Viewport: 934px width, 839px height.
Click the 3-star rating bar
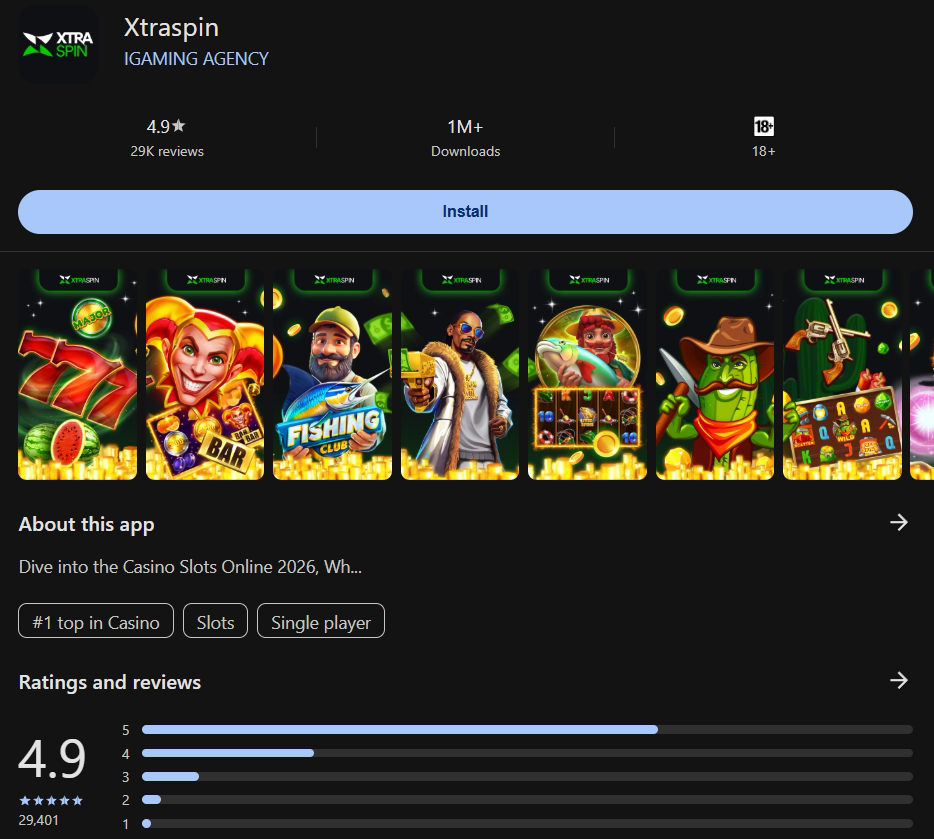click(527, 776)
